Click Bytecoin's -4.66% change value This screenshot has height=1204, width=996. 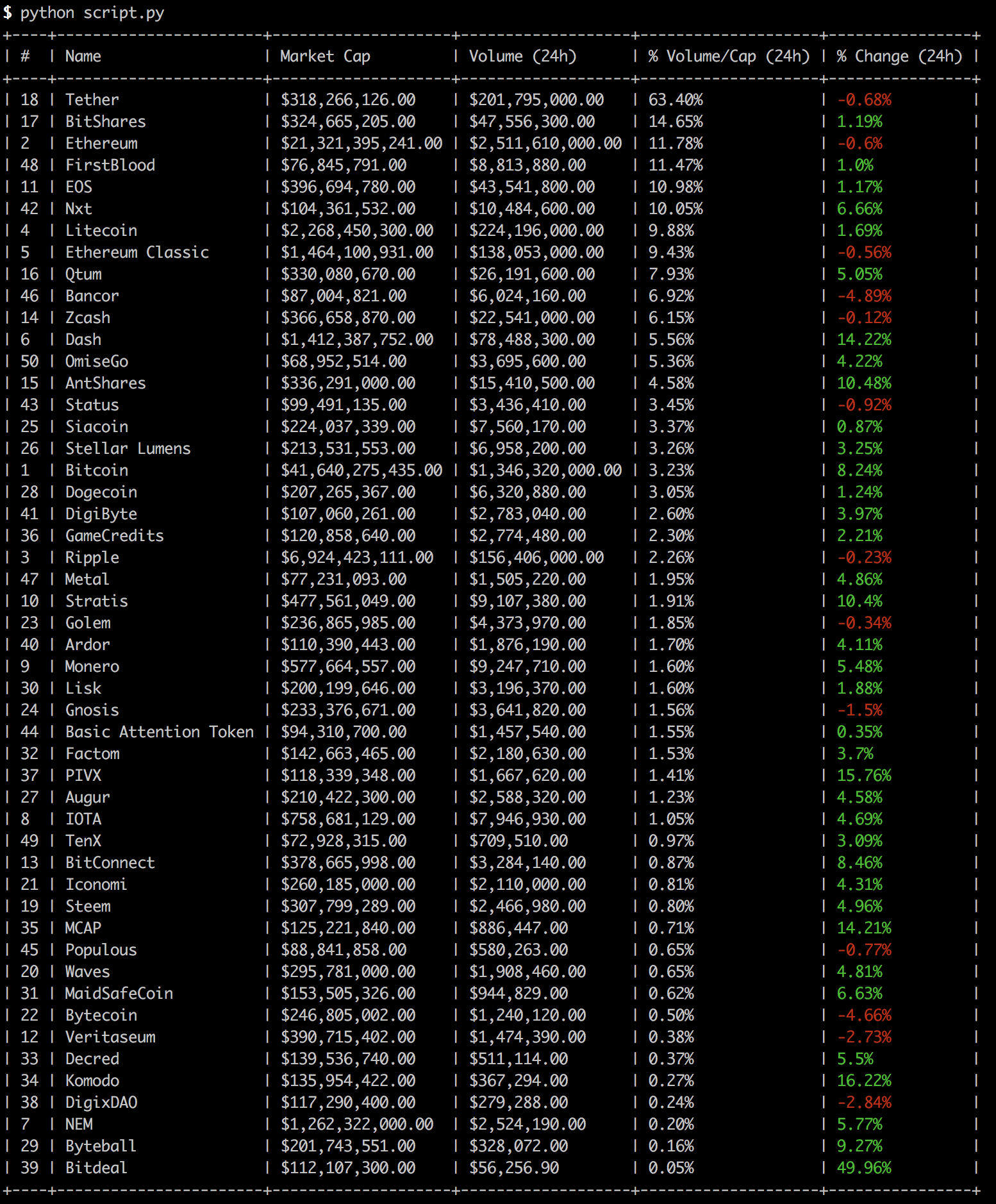tap(864, 1016)
